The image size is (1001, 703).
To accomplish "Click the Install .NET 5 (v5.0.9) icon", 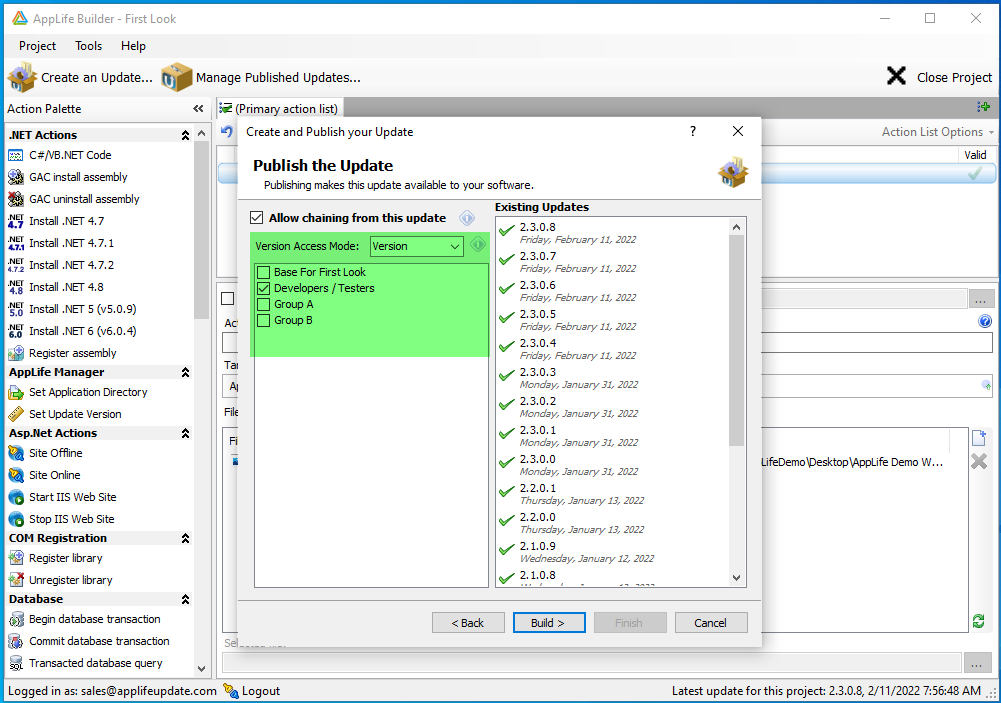I will tap(16, 309).
